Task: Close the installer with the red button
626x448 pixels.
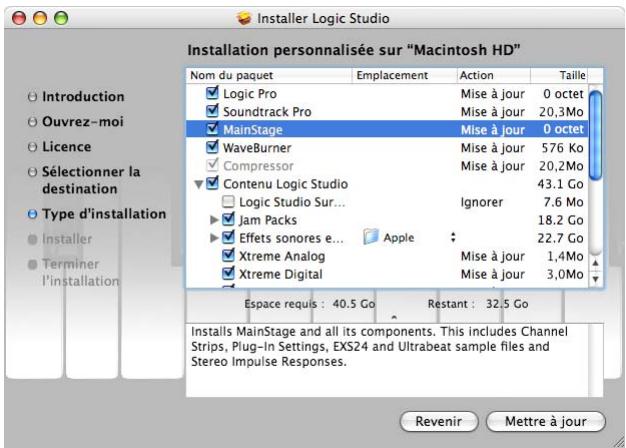Action: [19, 18]
